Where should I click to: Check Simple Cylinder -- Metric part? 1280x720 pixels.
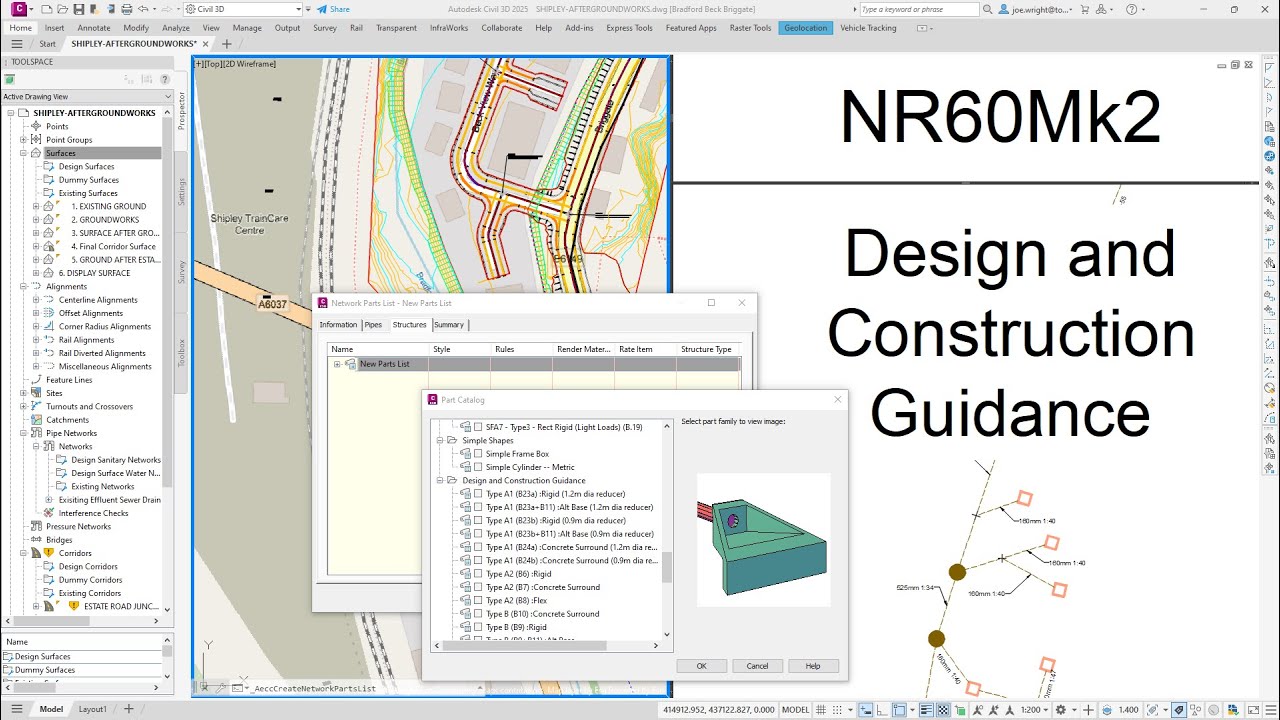click(478, 467)
